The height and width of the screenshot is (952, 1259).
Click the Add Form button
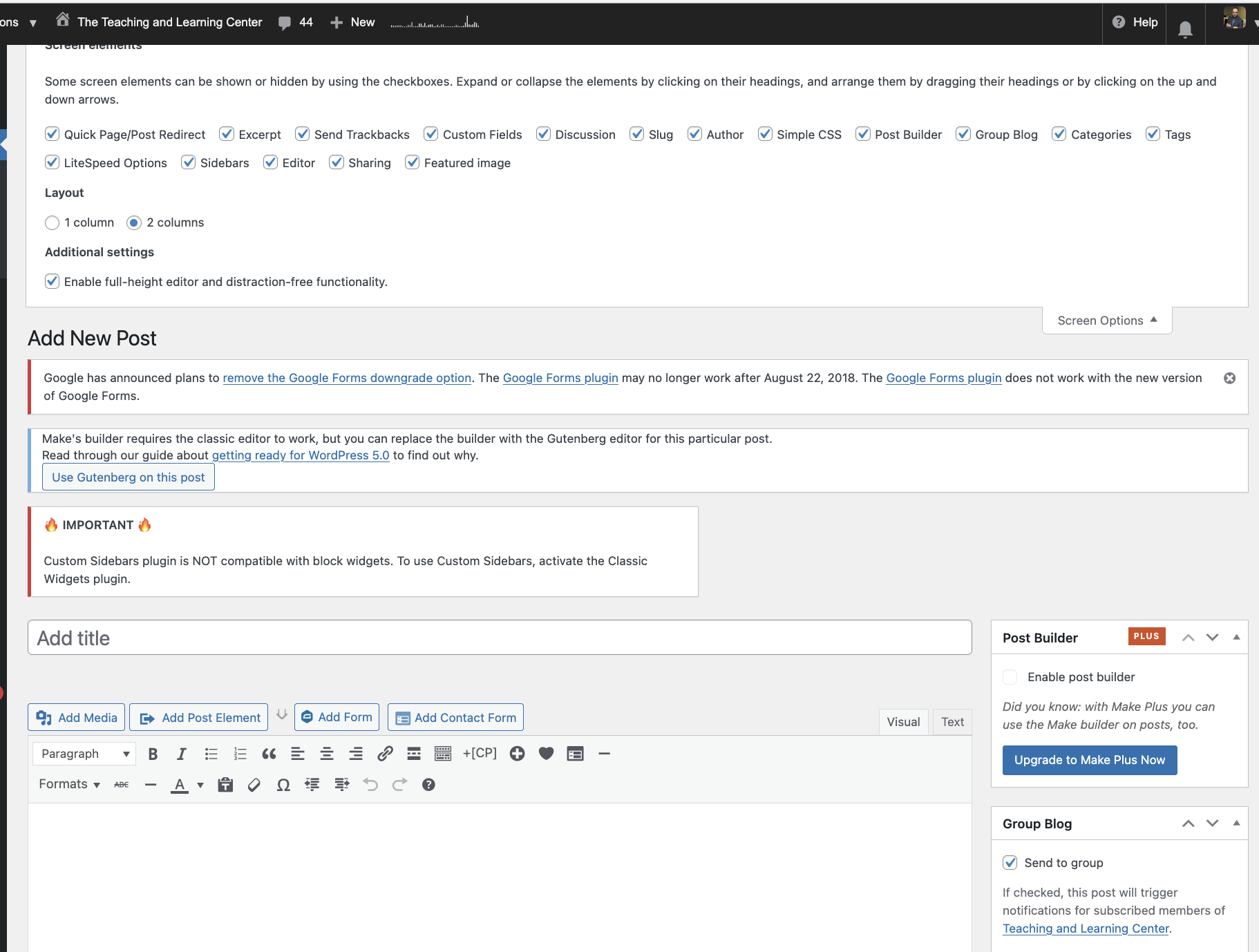[337, 717]
